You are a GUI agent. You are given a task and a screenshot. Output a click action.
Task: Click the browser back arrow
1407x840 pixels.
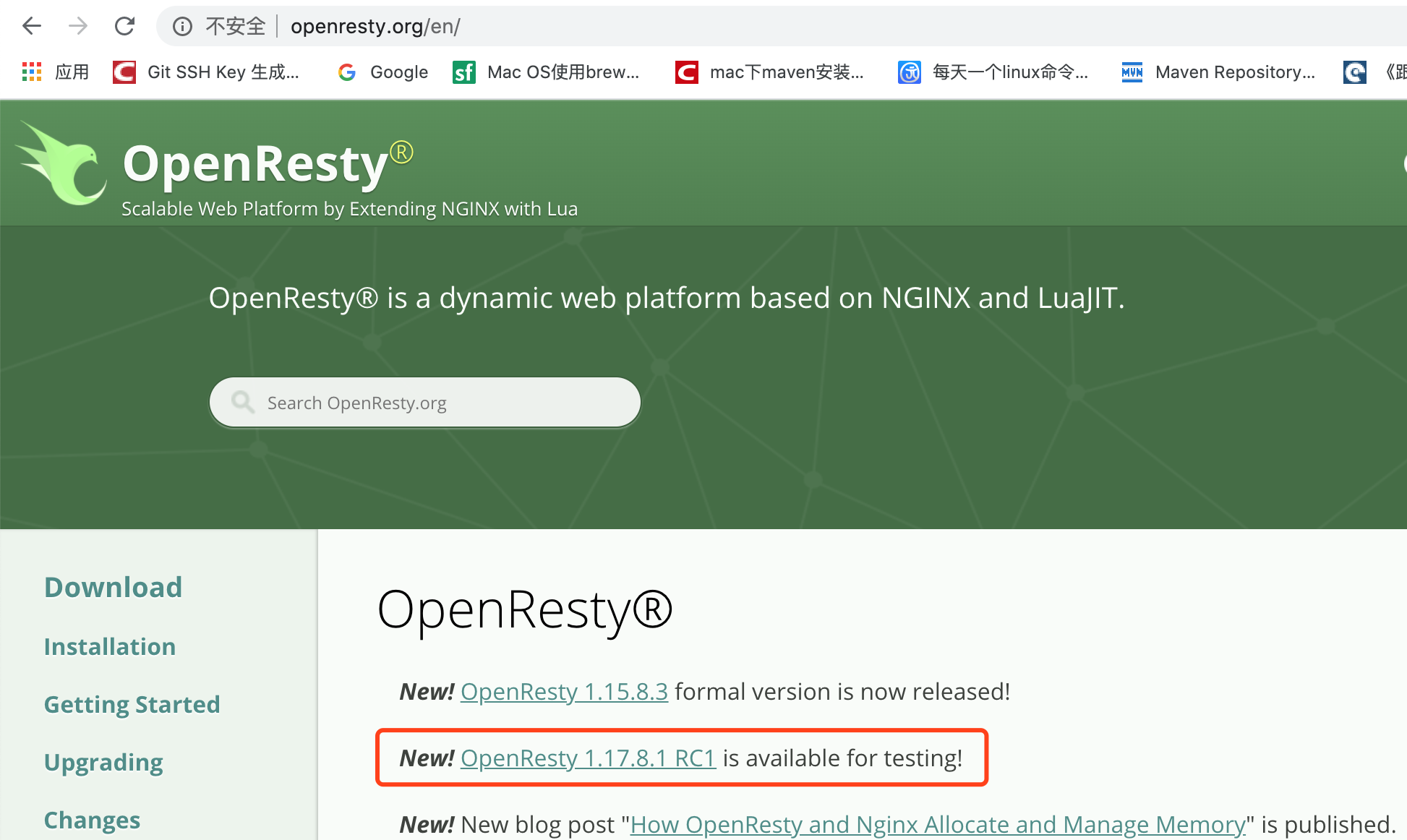[32, 27]
